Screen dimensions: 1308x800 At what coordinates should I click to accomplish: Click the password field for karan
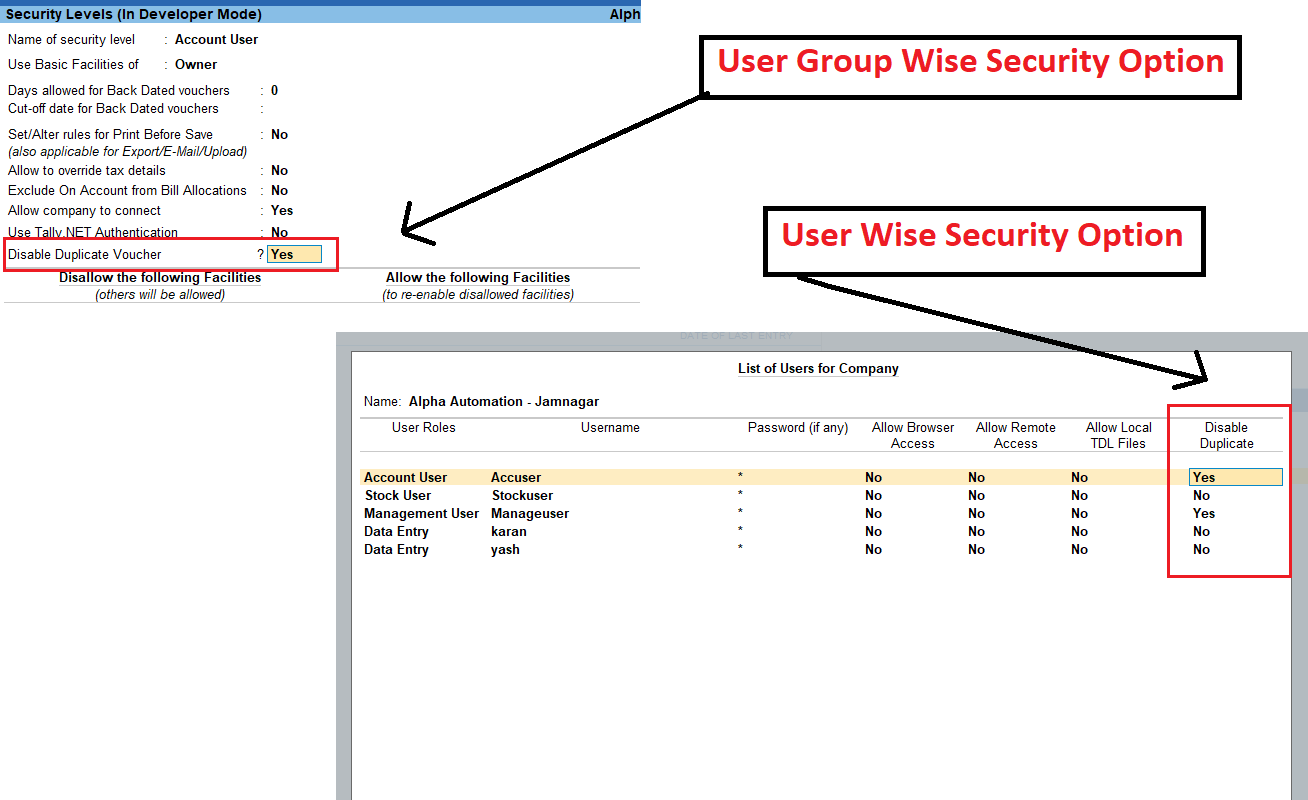[x=741, y=532]
